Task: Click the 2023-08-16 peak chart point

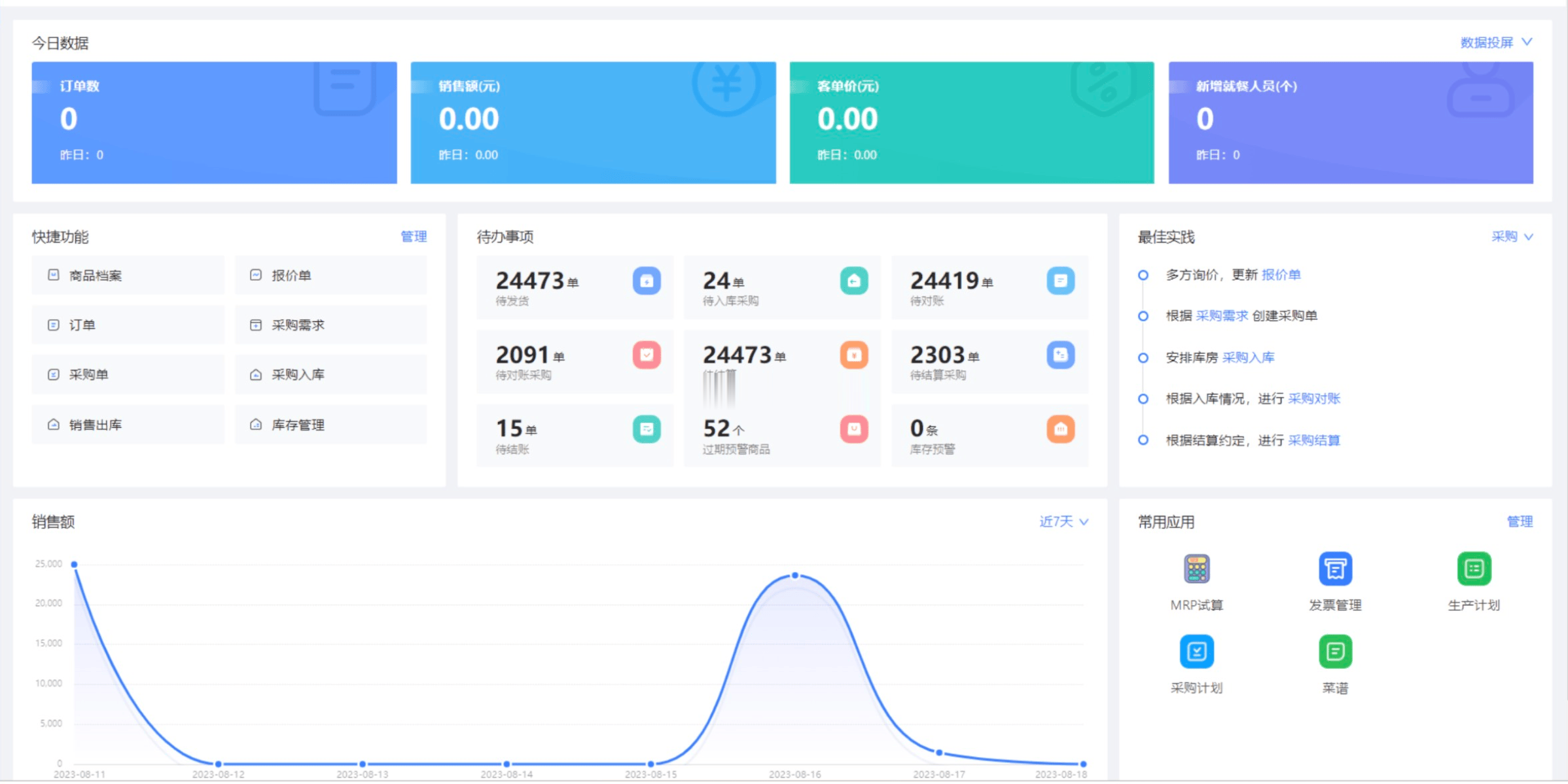Action: 795,576
